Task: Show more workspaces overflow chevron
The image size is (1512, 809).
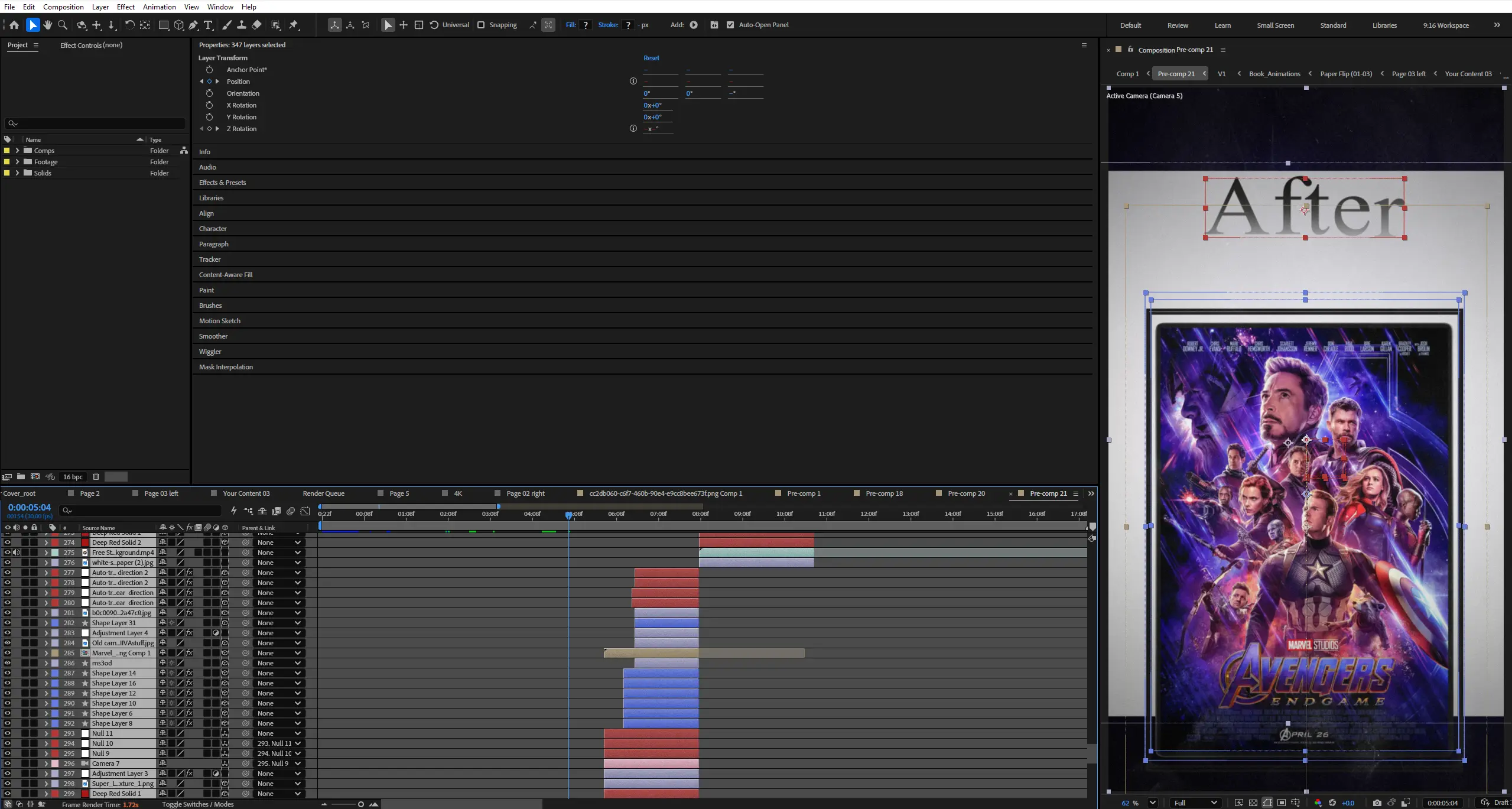Action: [x=1497, y=25]
